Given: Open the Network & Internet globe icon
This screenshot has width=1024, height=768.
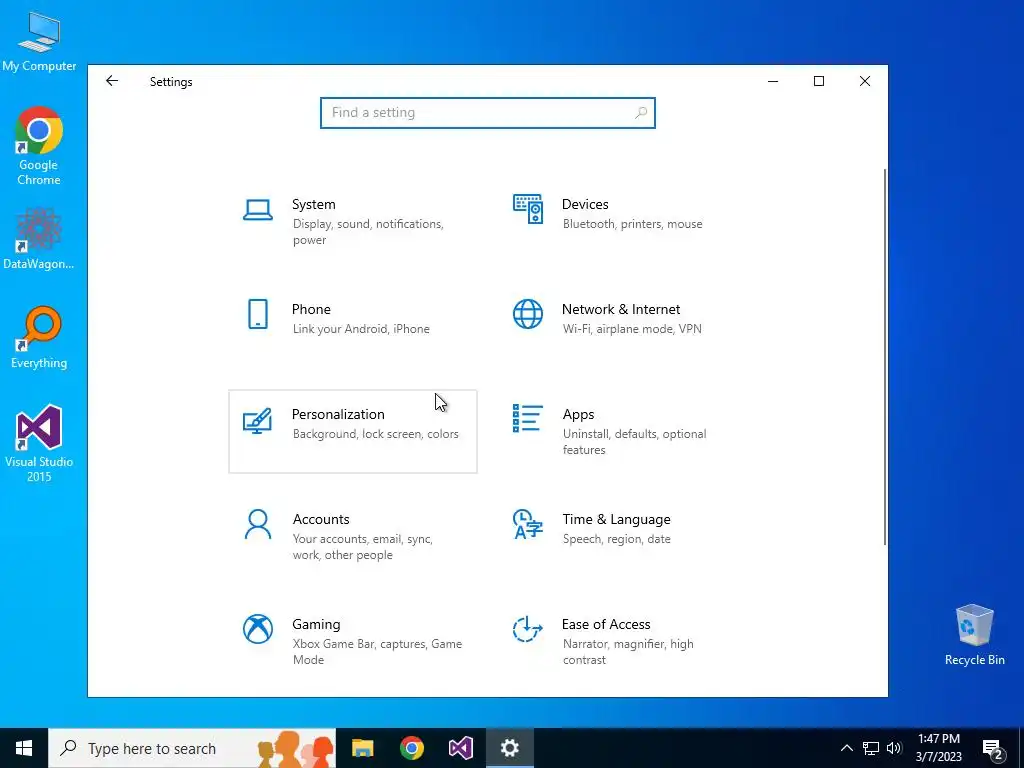Looking at the screenshot, I should tap(528, 315).
